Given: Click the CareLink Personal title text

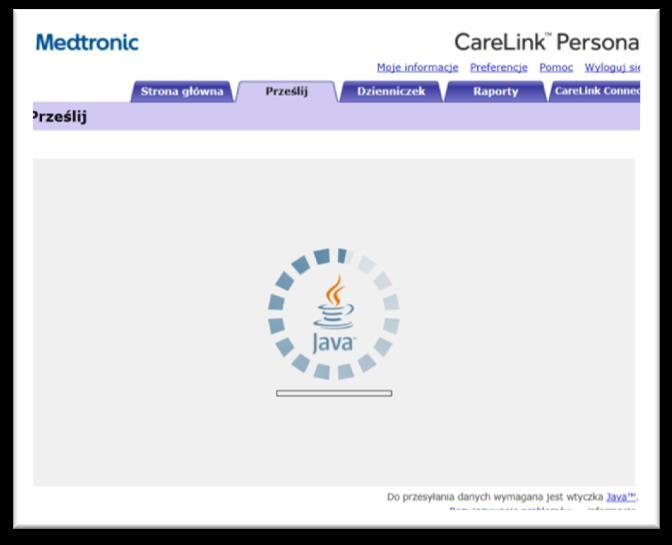Looking at the screenshot, I should coord(547,42).
